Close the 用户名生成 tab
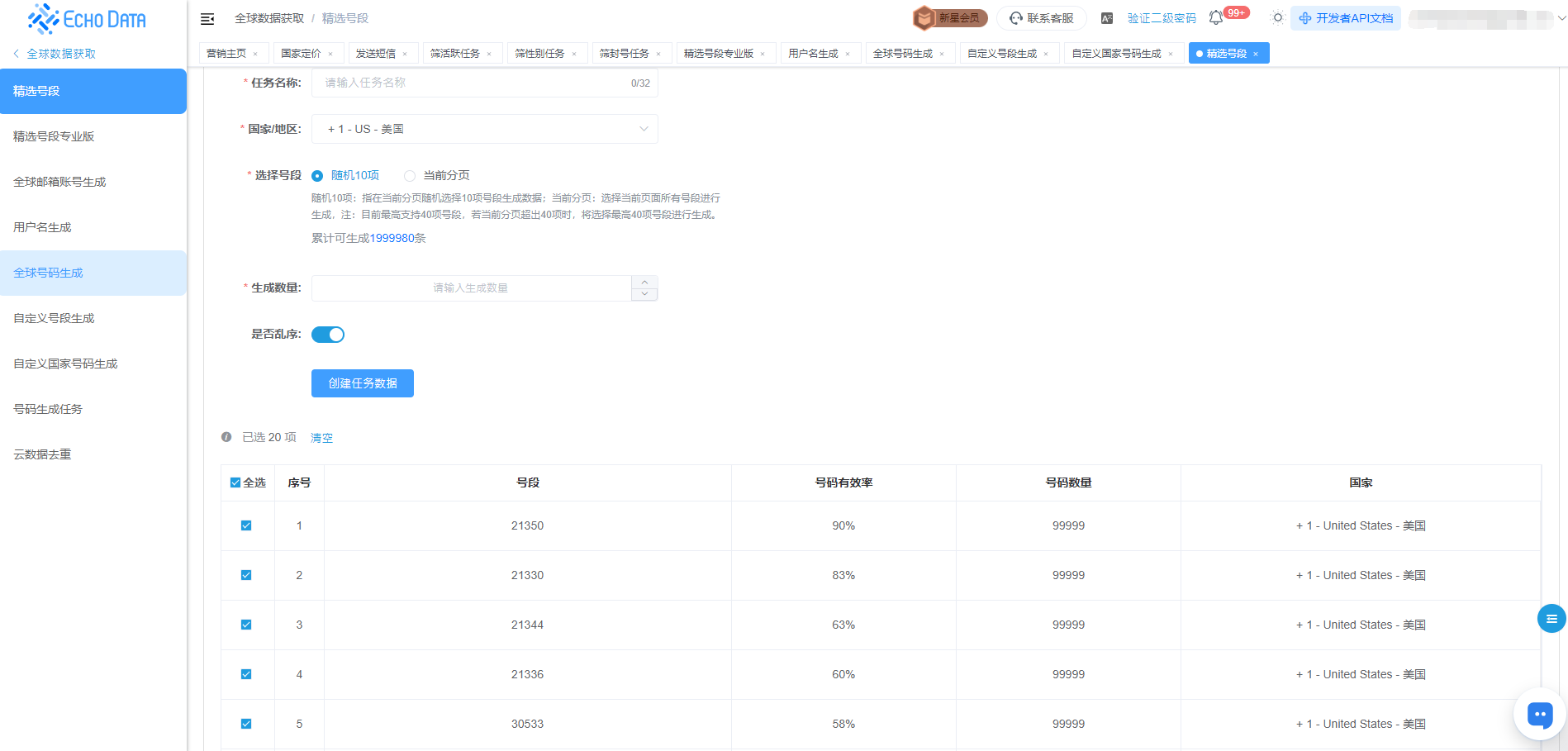The height and width of the screenshot is (751, 1568). tap(848, 54)
